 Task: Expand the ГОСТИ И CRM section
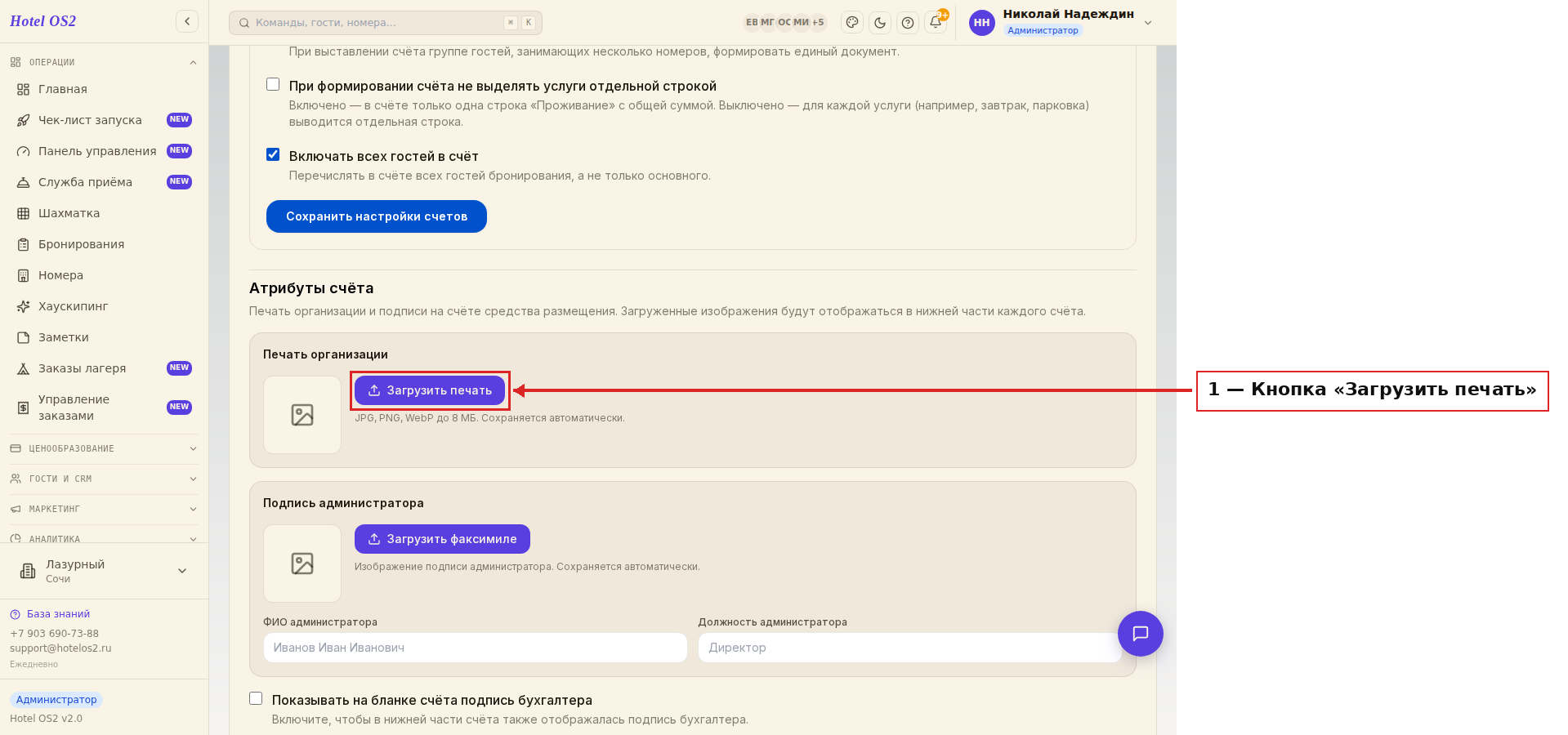tap(104, 479)
